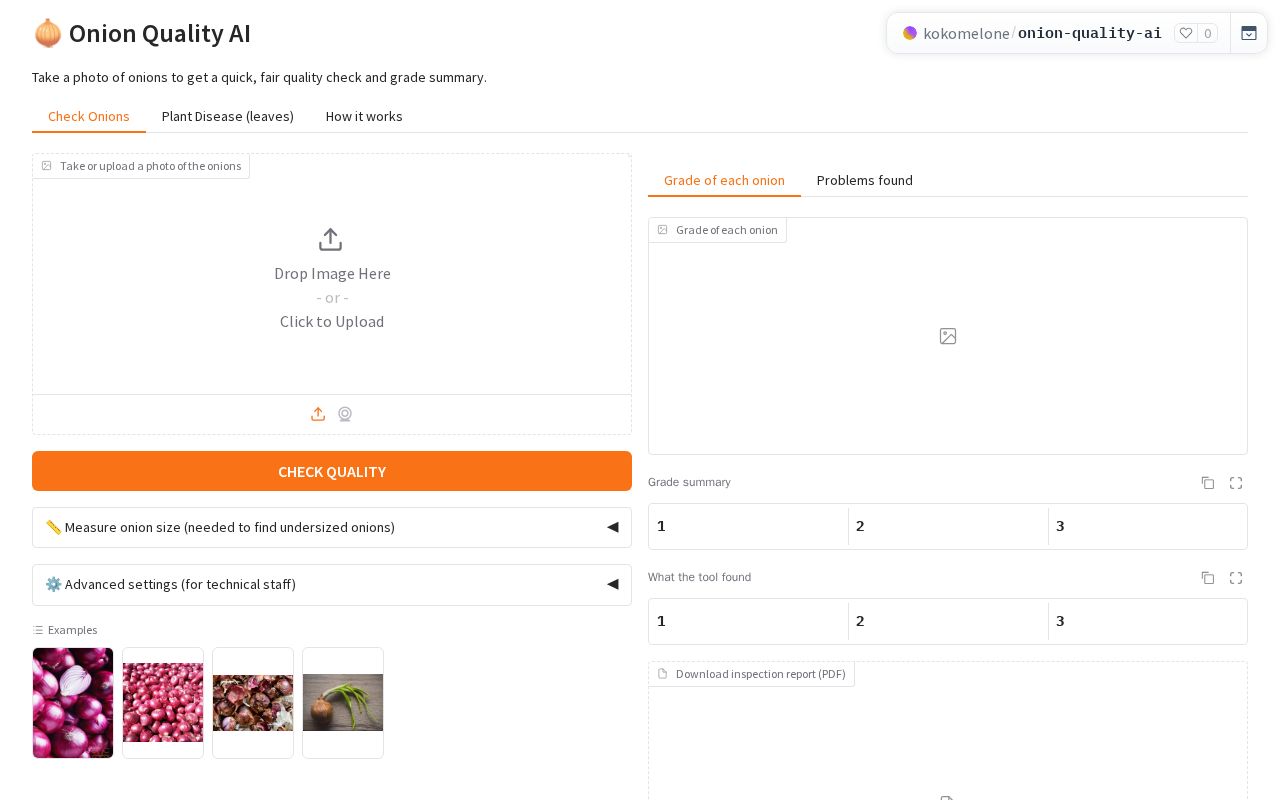Image resolution: width=1280 pixels, height=800 pixels.
Task: Click the like count number
Action: click(x=1207, y=33)
